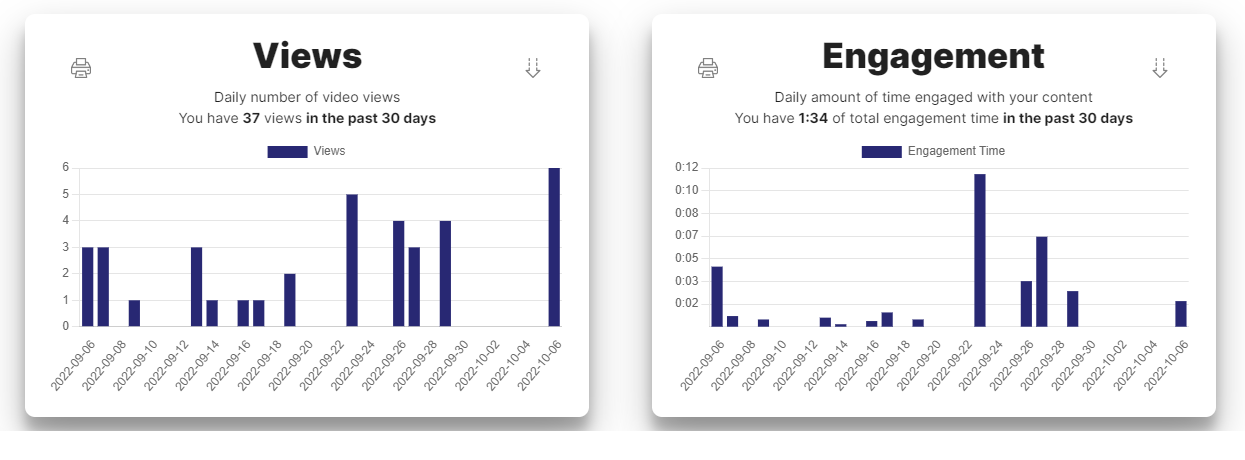
Task: Click the tallest engagement bar on 2022-09-23
Action: [980, 250]
